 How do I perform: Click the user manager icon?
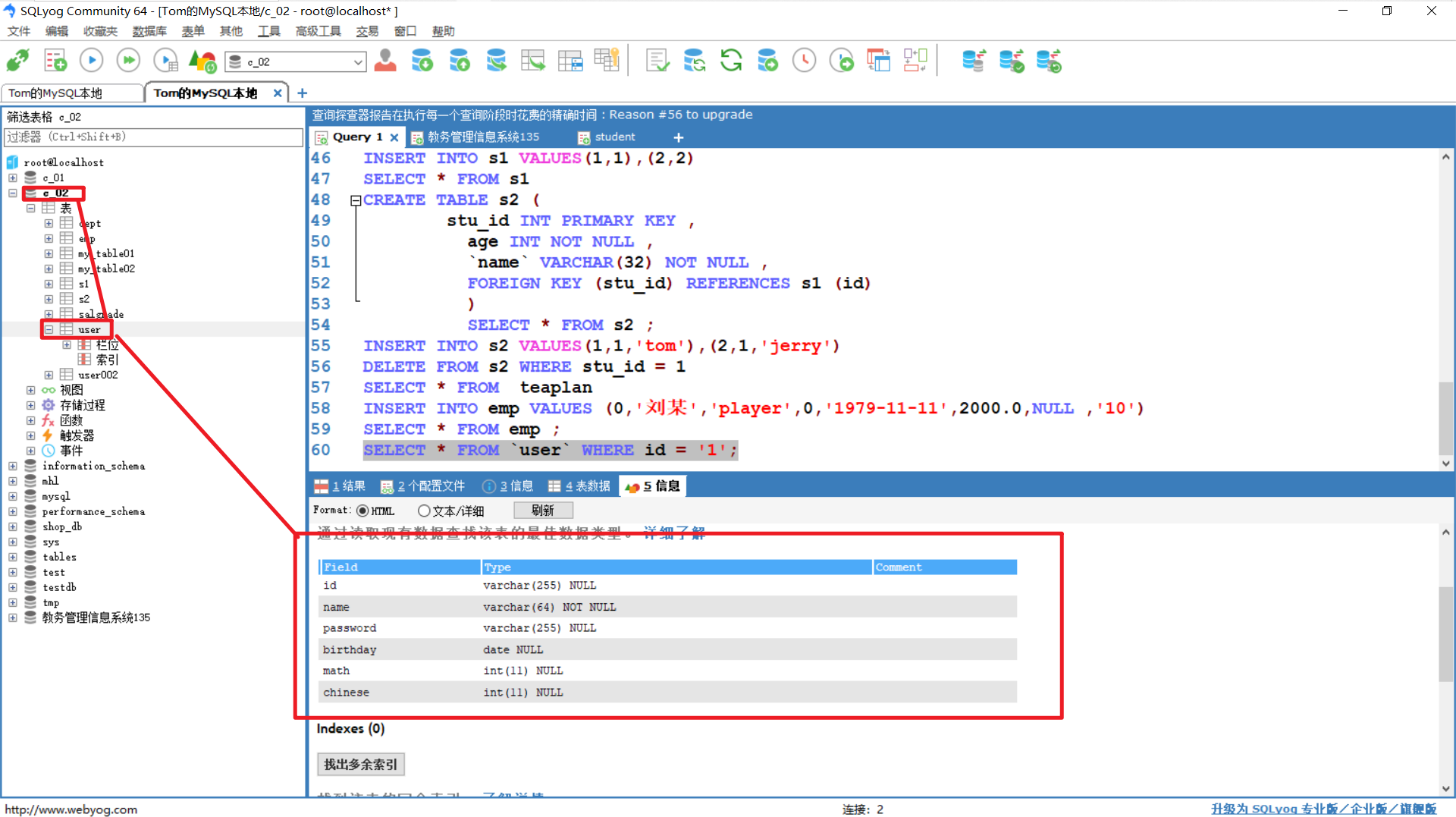coord(385,60)
